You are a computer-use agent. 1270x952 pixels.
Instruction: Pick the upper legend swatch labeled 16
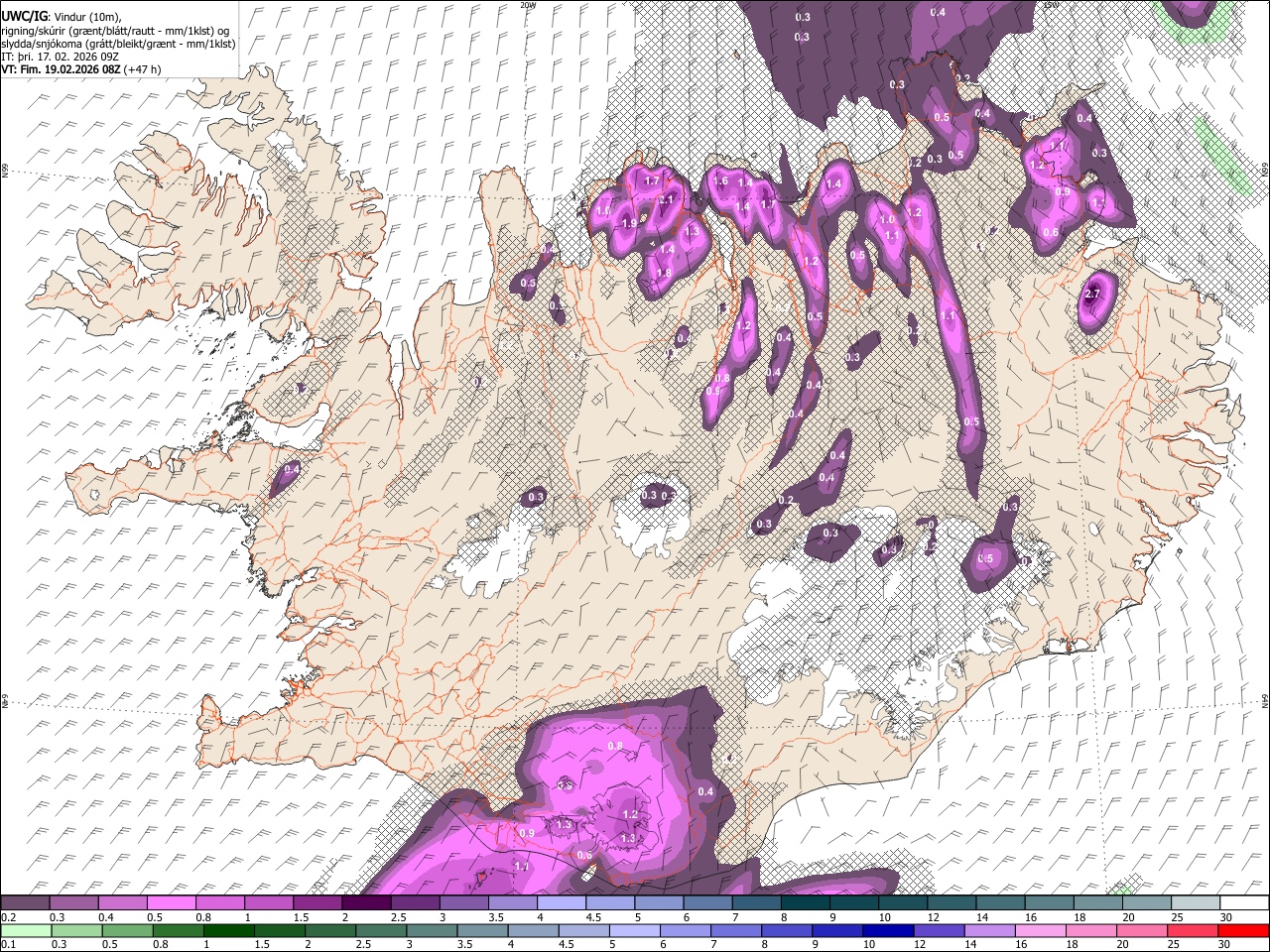[1049, 902]
